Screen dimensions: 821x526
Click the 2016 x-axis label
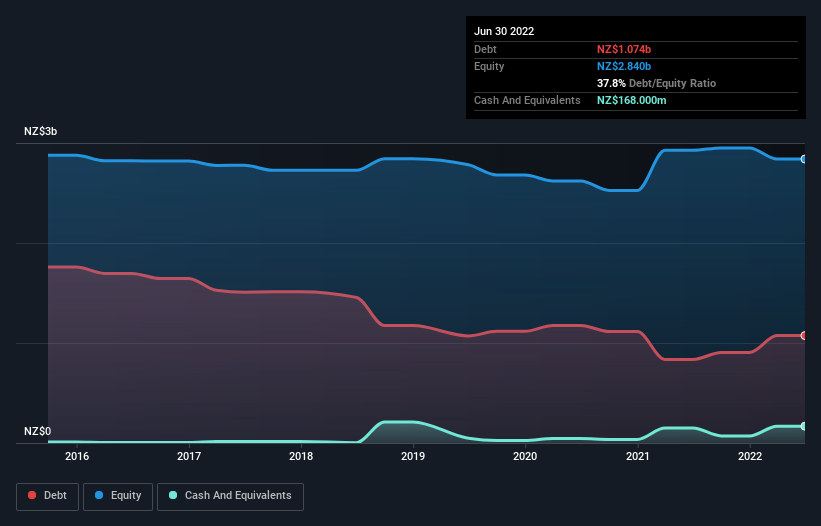point(77,456)
